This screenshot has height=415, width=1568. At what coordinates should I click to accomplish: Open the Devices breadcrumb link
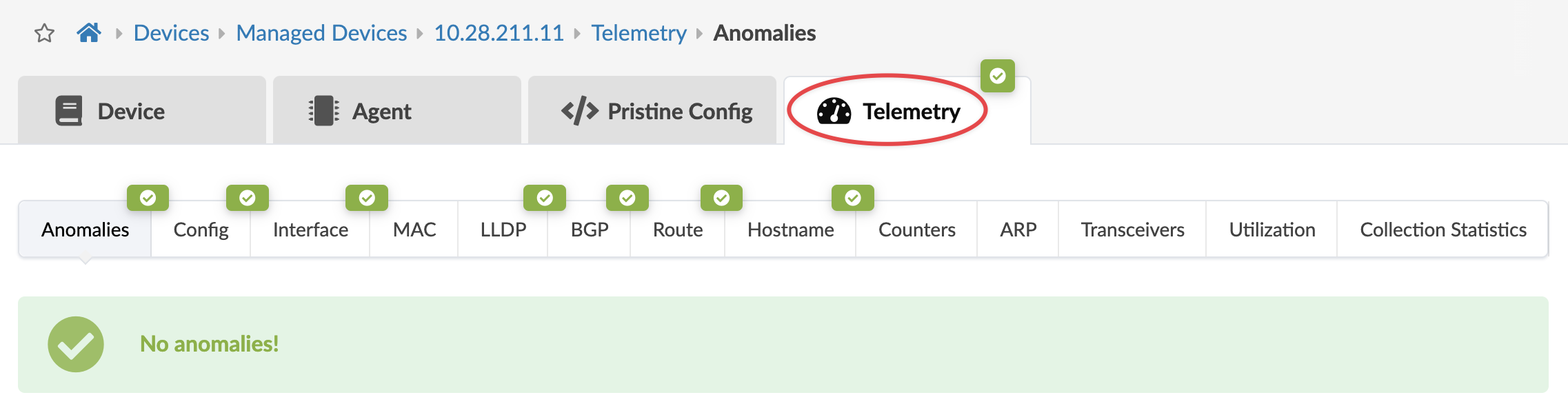(171, 33)
